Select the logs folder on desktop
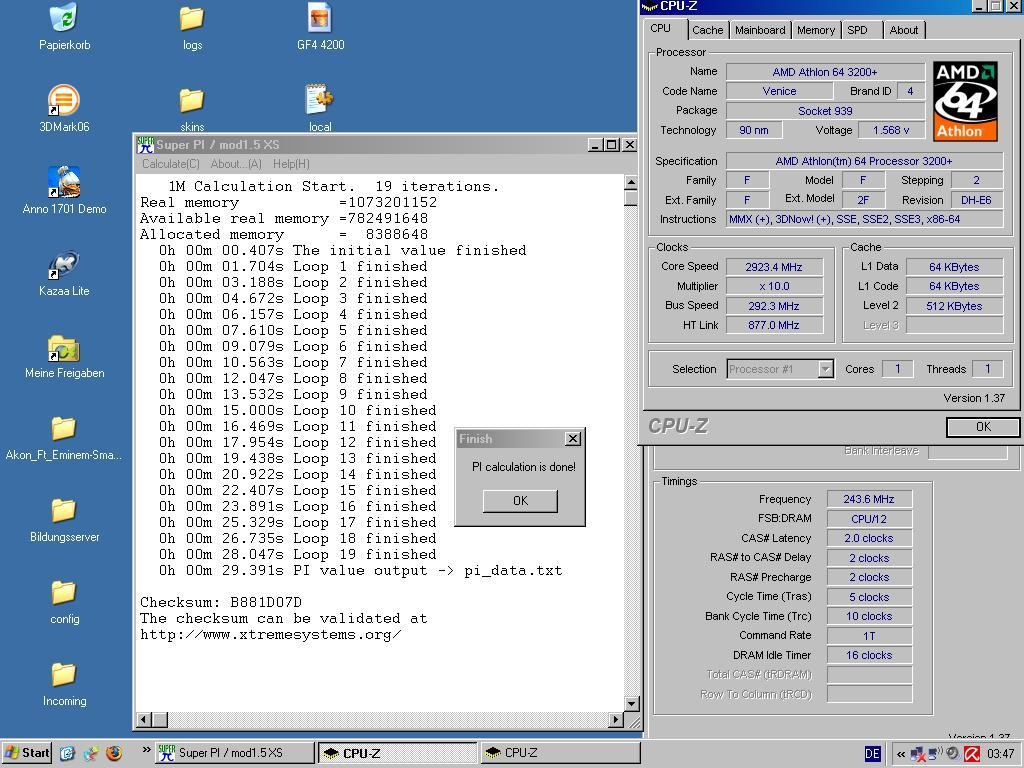 click(192, 18)
